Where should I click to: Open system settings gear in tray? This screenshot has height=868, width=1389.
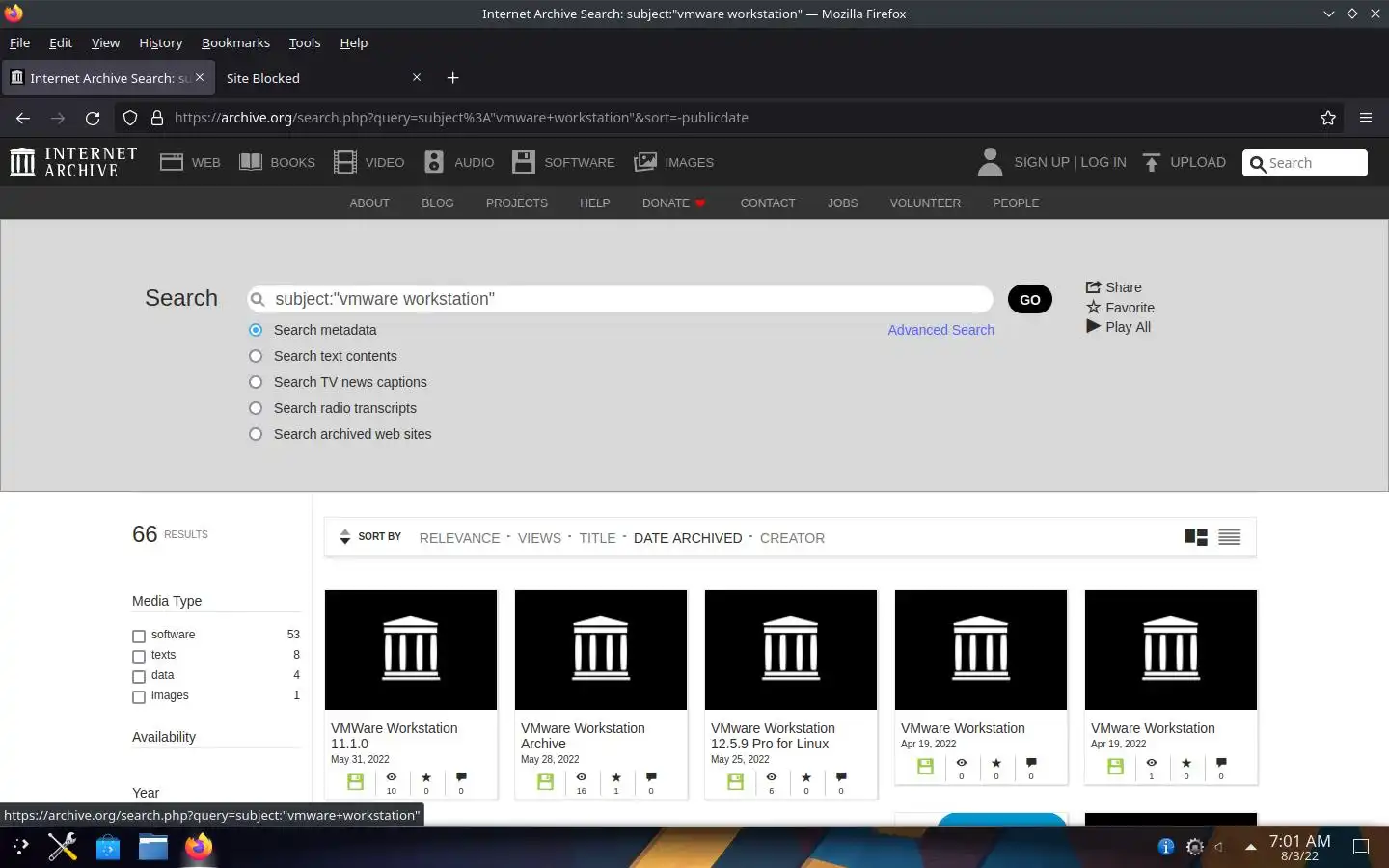click(1195, 847)
